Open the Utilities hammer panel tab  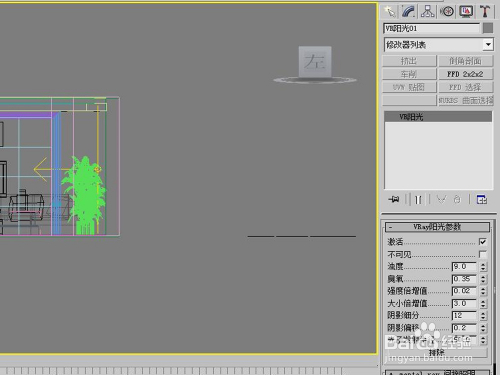tap(485, 11)
